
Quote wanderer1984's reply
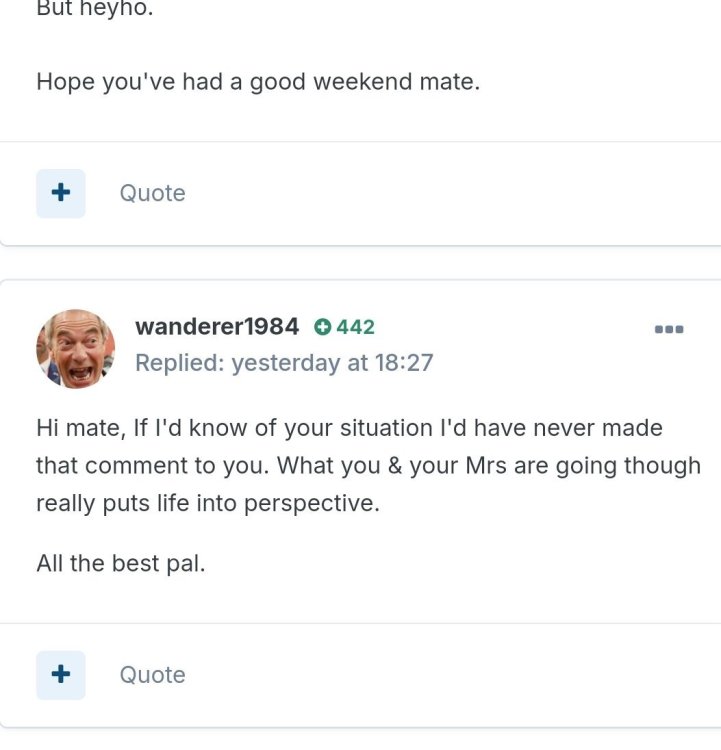click(152, 675)
